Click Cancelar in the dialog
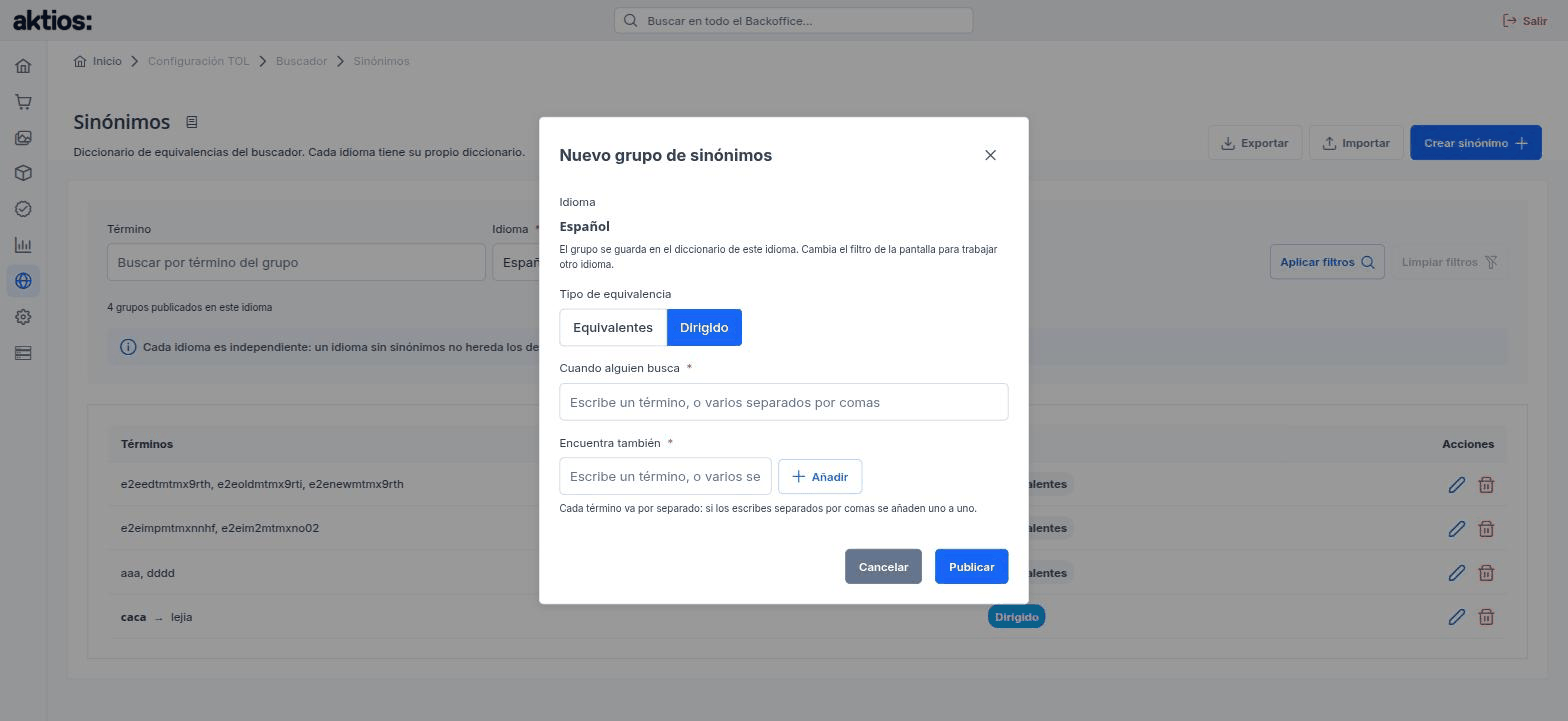Screen dimensions: 1568x721 (x=883, y=567)
